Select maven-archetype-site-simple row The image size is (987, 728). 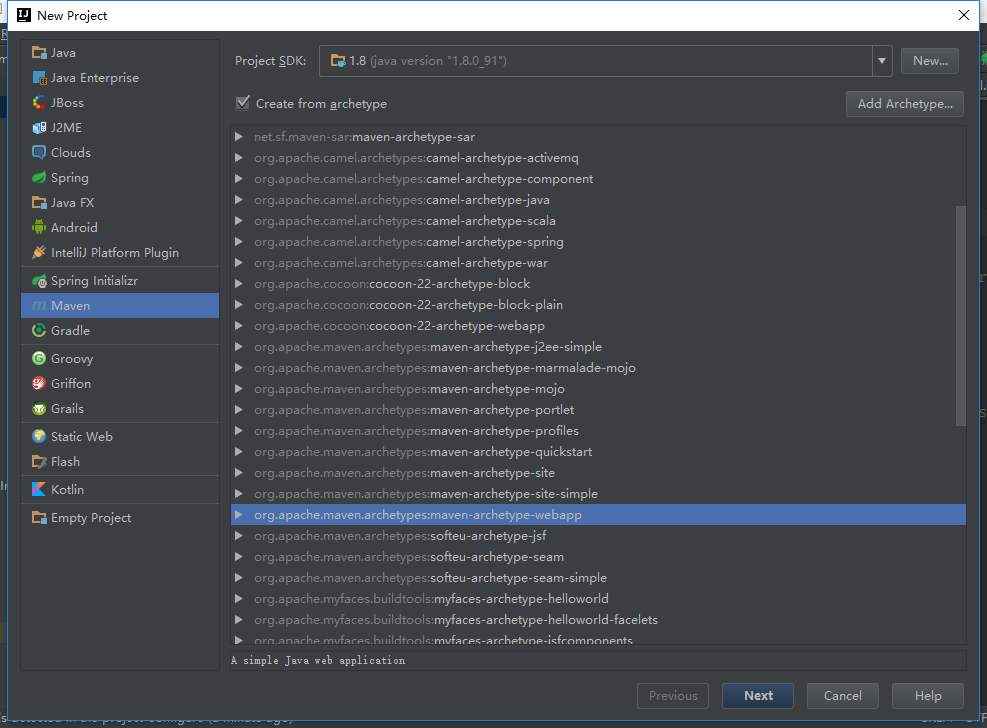click(598, 494)
